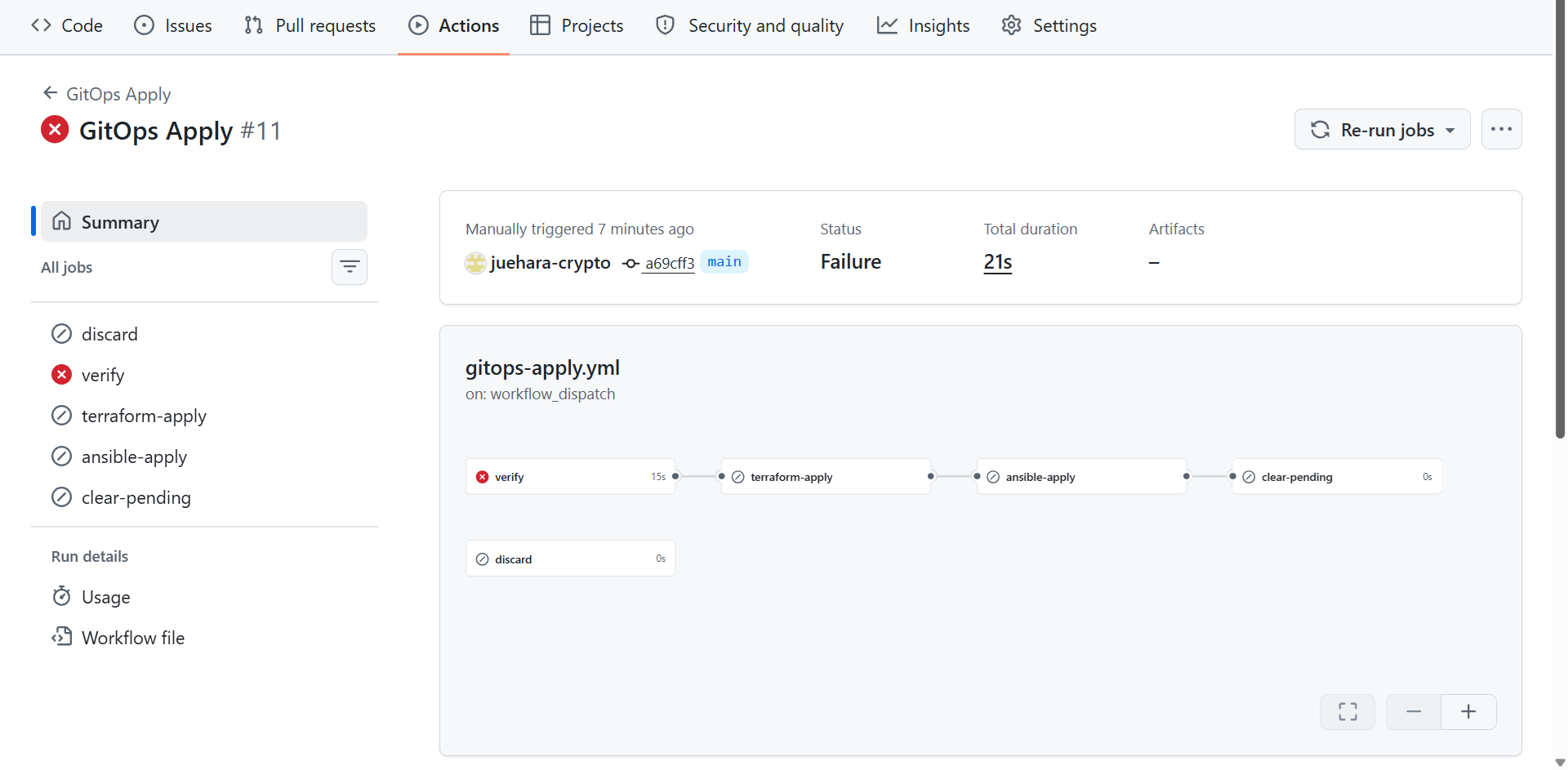The height and width of the screenshot is (770, 1568).
Task: Open the three-dot more options menu
Action: (1501, 130)
